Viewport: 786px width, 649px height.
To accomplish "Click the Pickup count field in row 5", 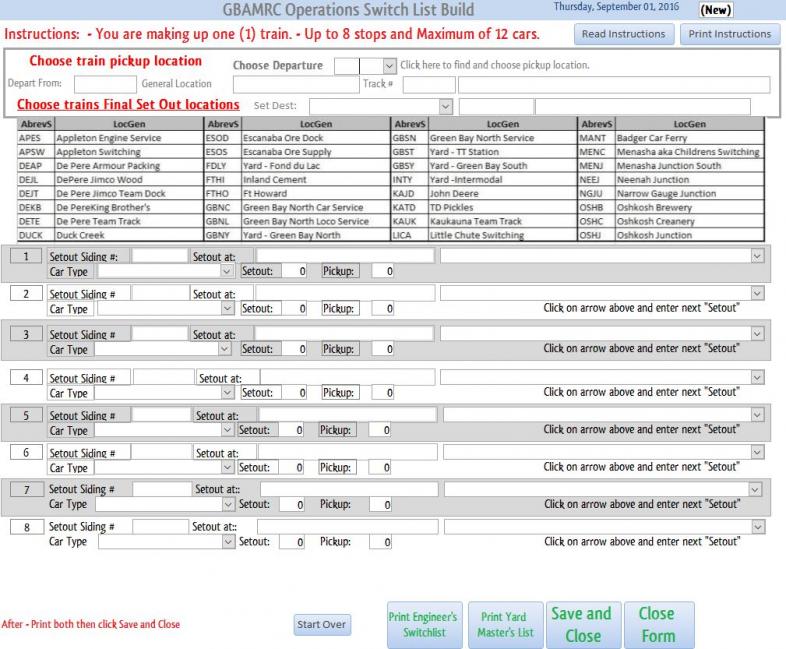I will [x=380, y=429].
